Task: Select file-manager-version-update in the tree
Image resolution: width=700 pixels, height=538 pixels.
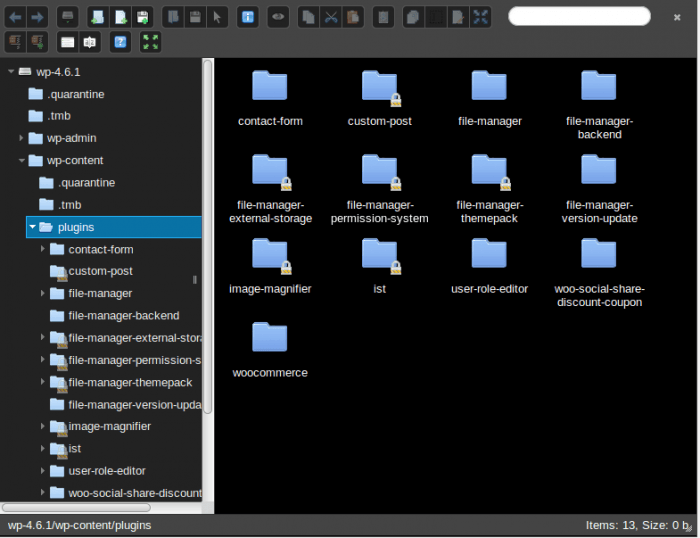Action: (125, 405)
